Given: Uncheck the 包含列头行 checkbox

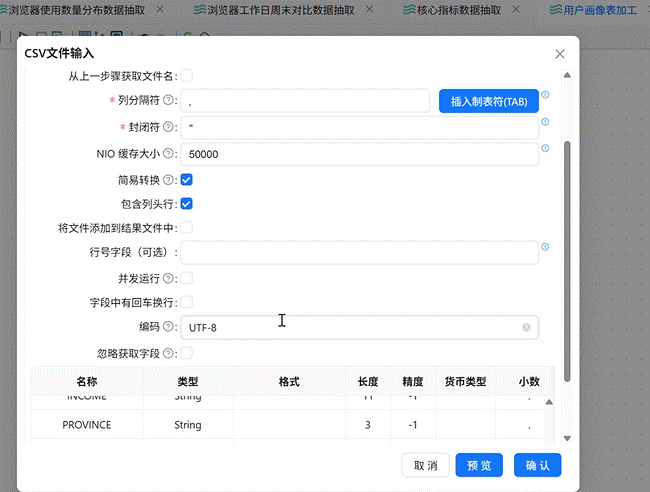Looking at the screenshot, I should (x=187, y=204).
